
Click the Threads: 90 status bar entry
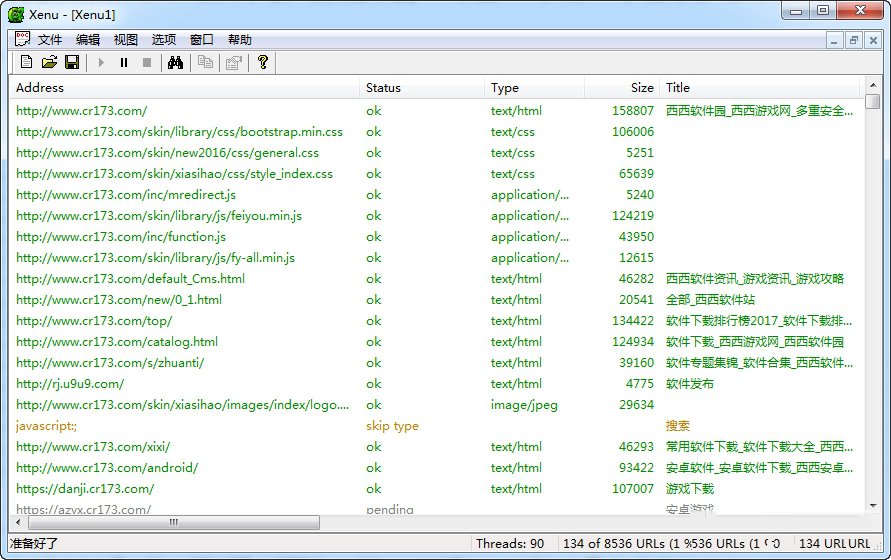(510, 544)
